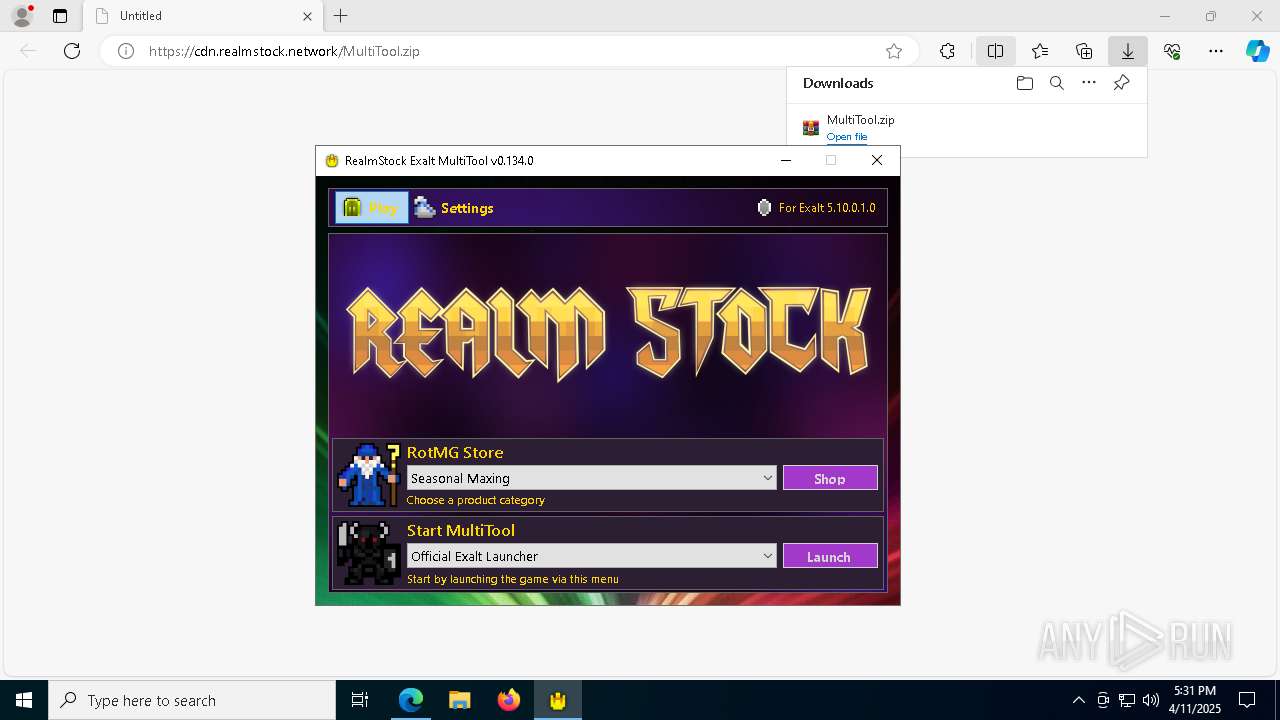Viewport: 1280px width, 720px height.
Task: Close the Untitled browser tab
Action: (x=307, y=16)
